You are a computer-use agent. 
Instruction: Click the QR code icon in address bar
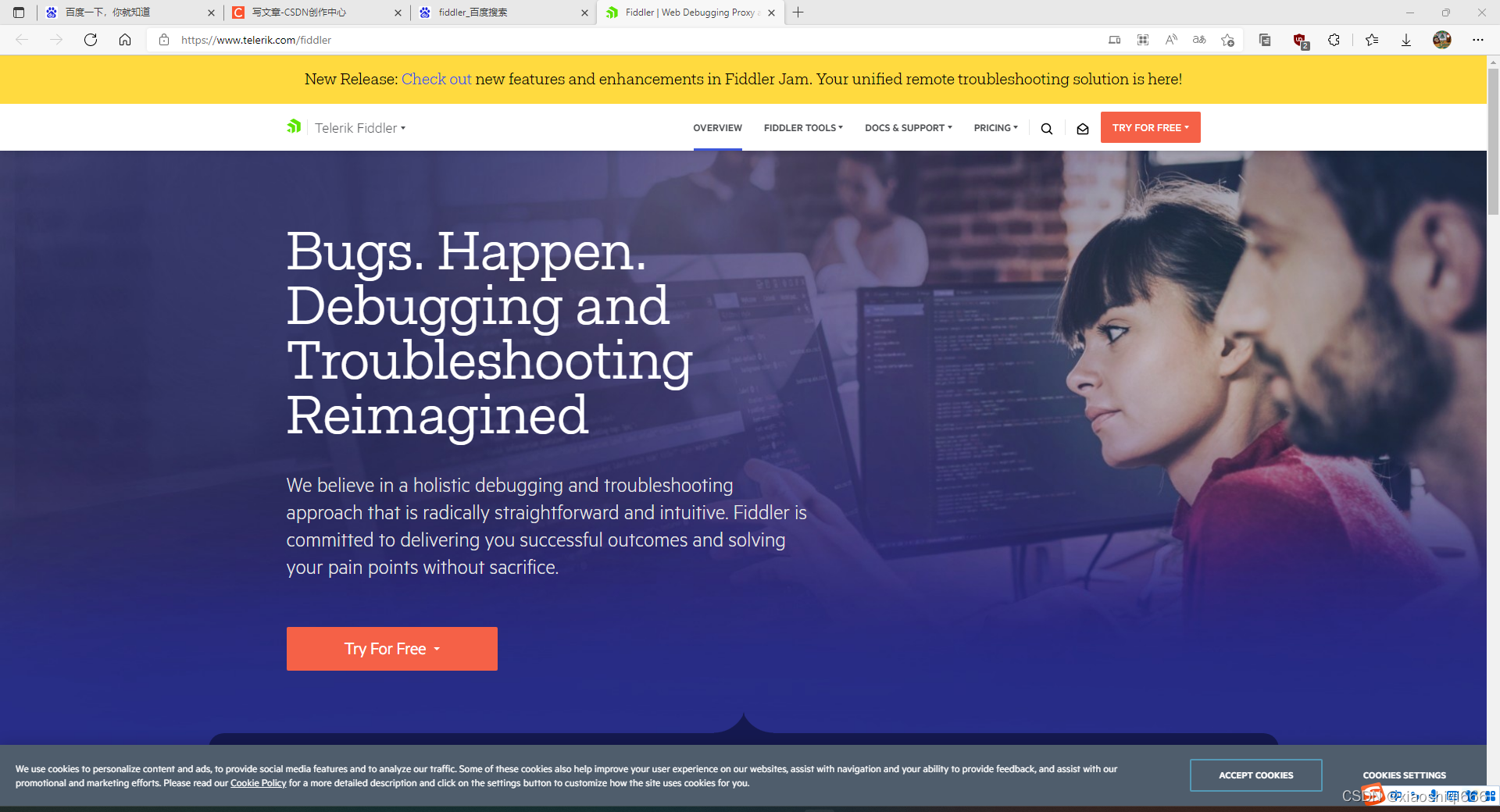click(x=1143, y=40)
